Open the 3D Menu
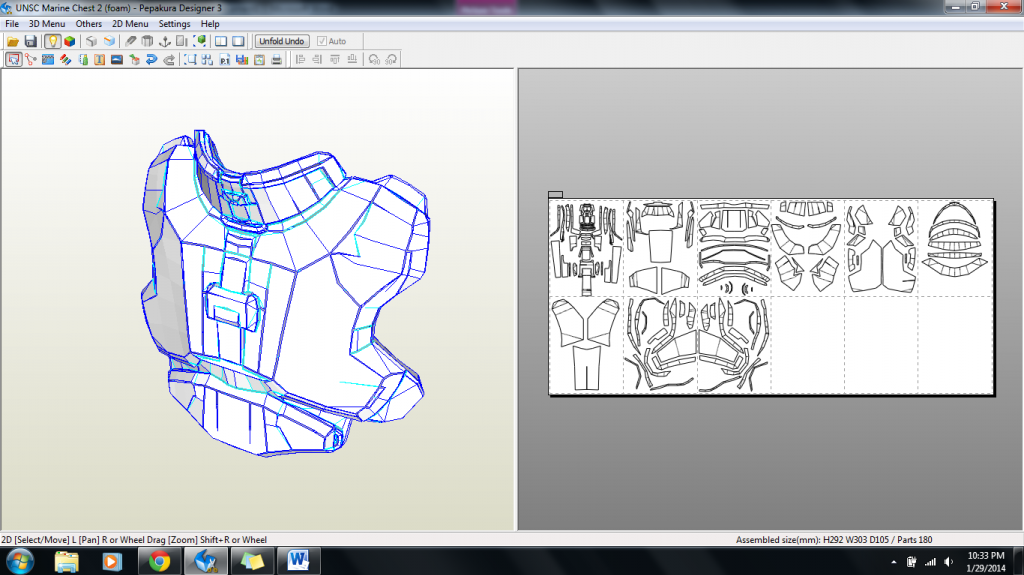This screenshot has height=575, width=1024. 46,24
